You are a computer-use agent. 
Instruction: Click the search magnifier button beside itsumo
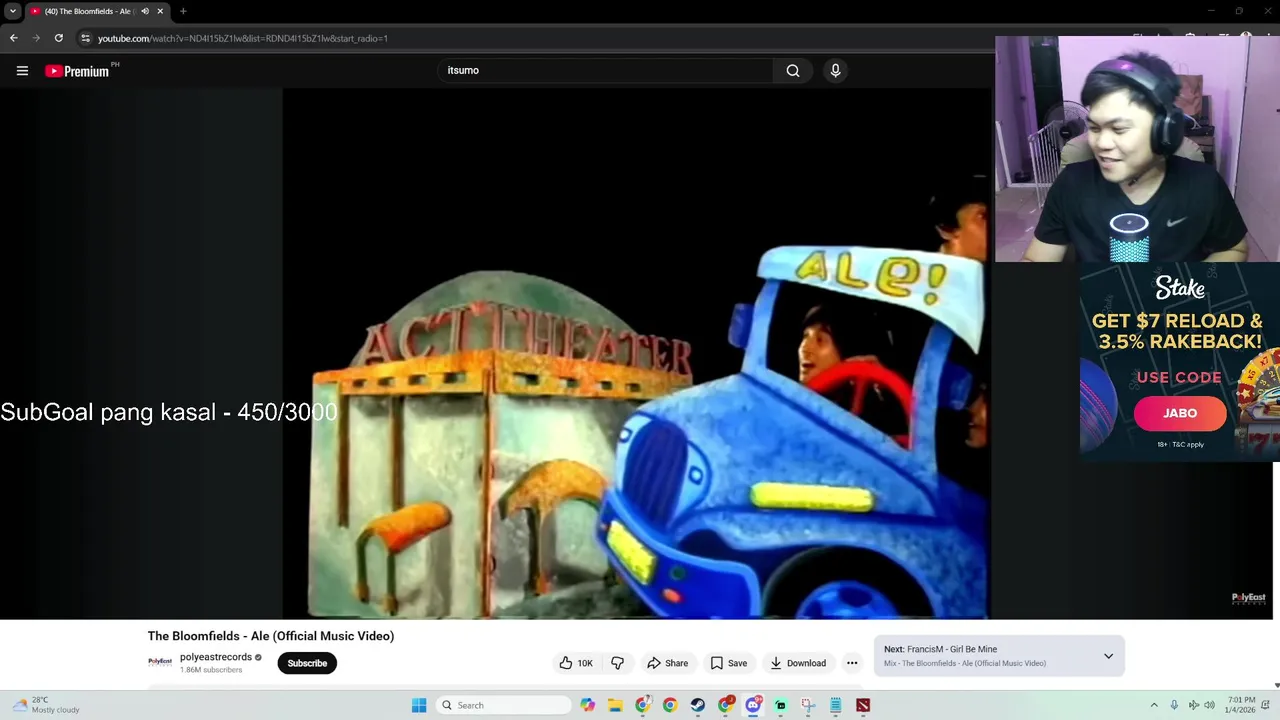coord(793,71)
